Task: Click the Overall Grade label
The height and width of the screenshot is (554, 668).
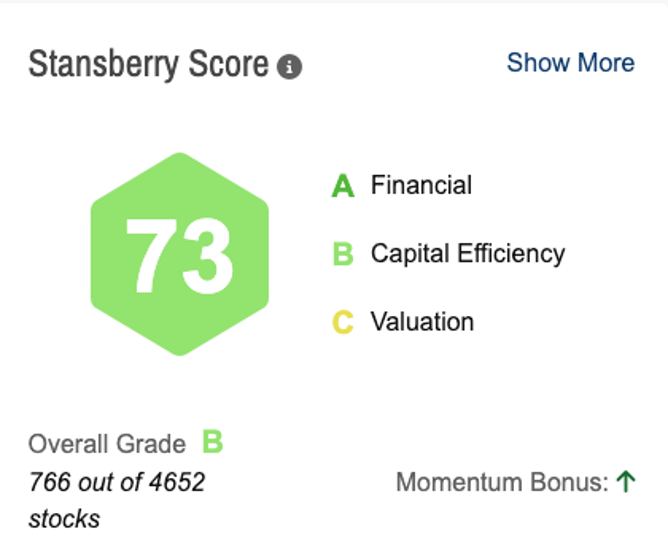Action: (x=107, y=444)
